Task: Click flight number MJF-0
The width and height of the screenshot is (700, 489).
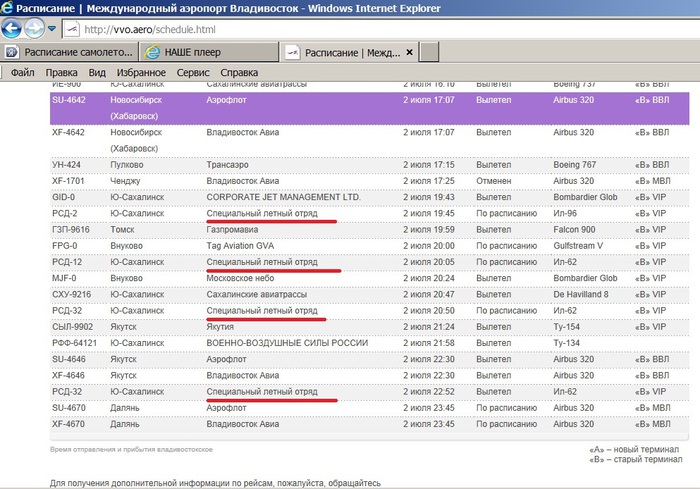Action: click(64, 278)
